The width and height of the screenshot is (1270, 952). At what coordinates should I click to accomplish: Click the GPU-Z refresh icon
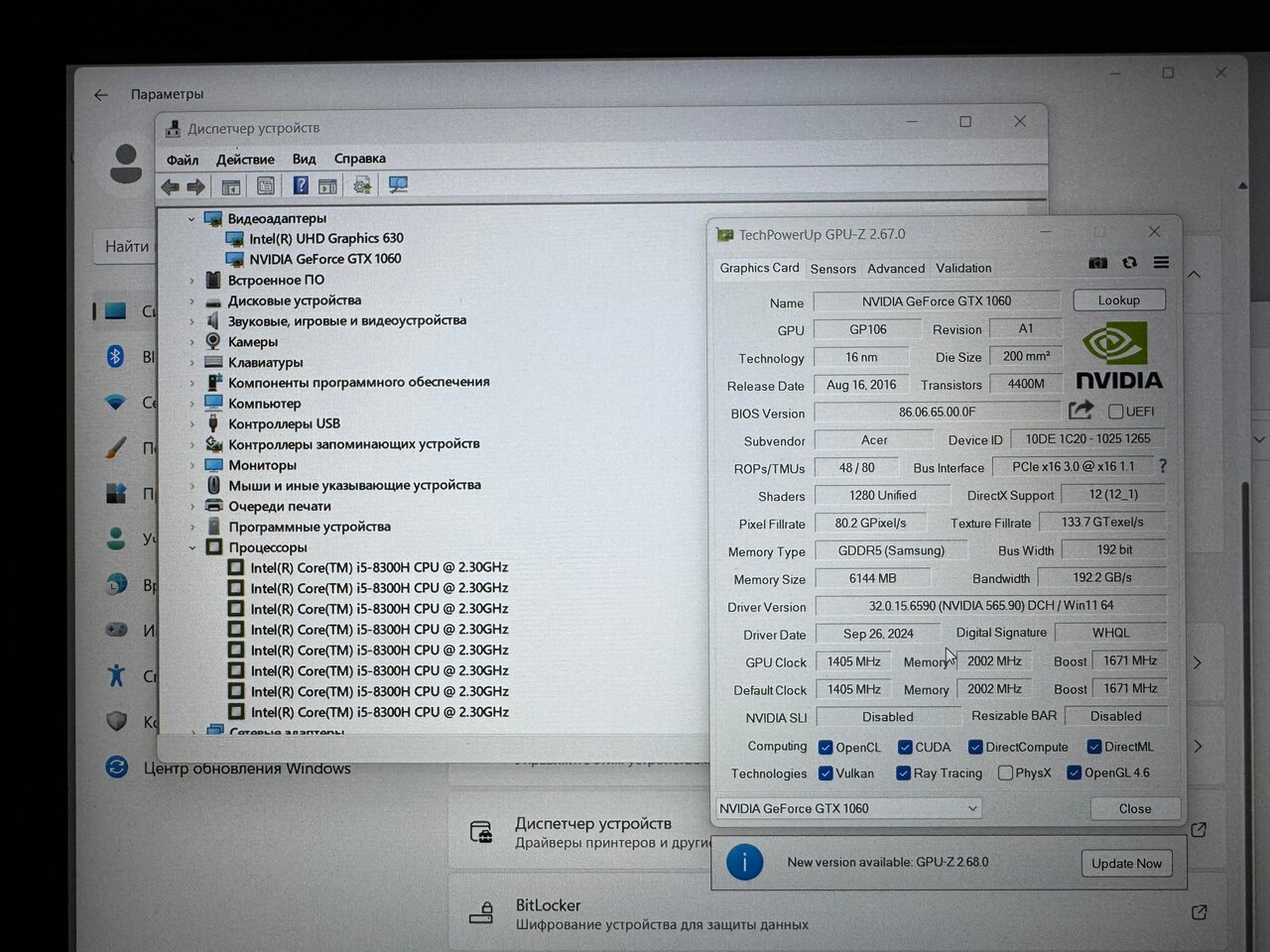pos(1129,263)
